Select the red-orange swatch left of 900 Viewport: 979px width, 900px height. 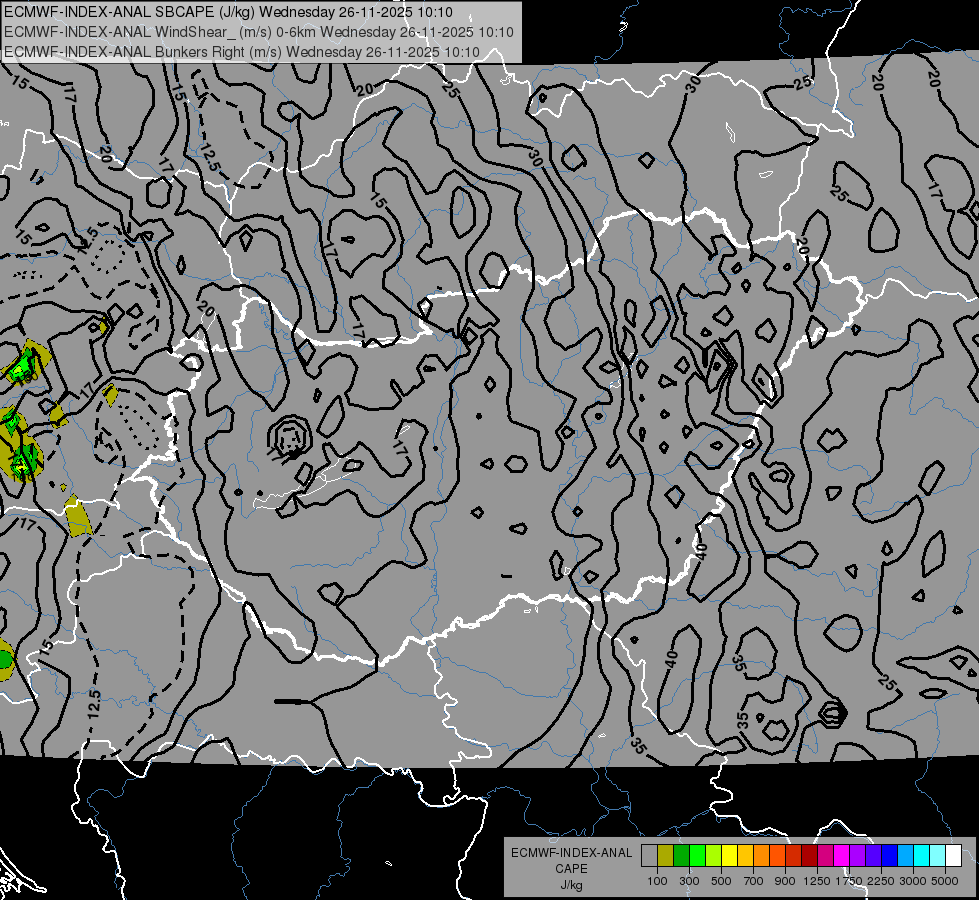click(x=777, y=856)
